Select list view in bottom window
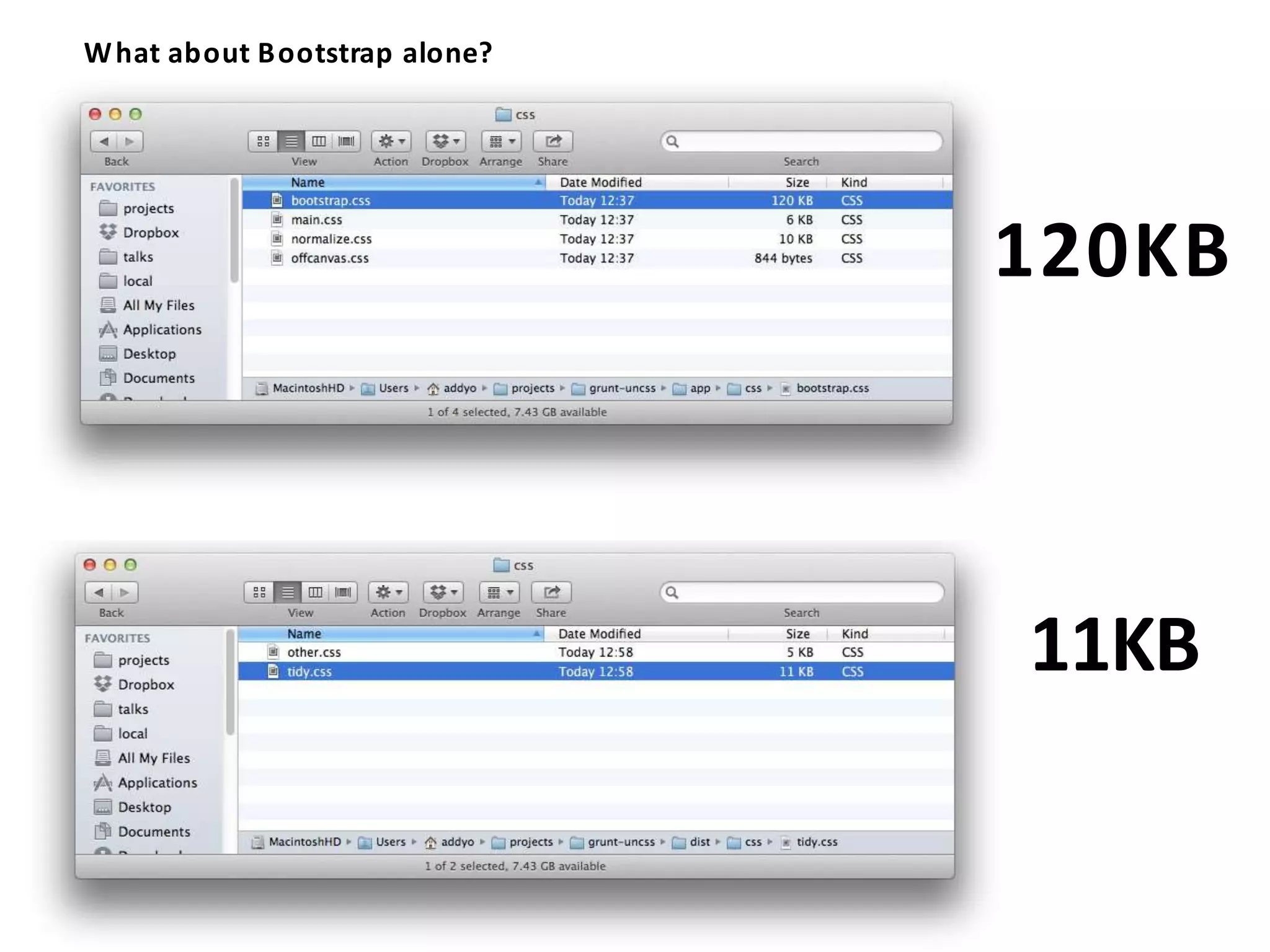 (x=287, y=592)
